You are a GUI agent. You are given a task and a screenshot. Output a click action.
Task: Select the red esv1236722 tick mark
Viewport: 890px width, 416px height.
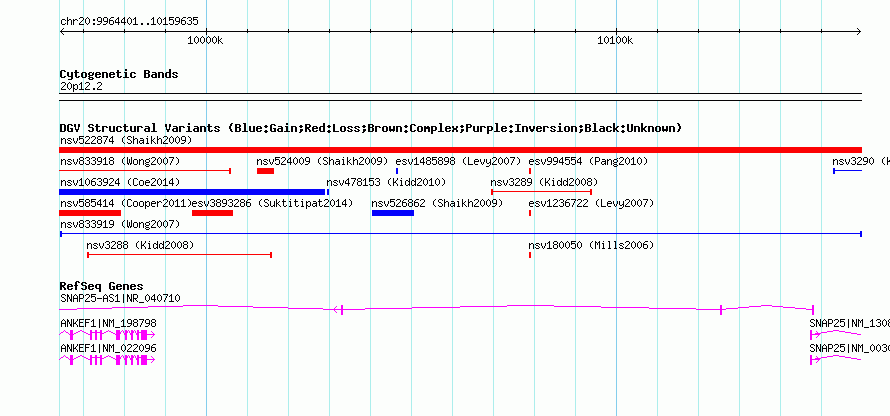(530, 213)
